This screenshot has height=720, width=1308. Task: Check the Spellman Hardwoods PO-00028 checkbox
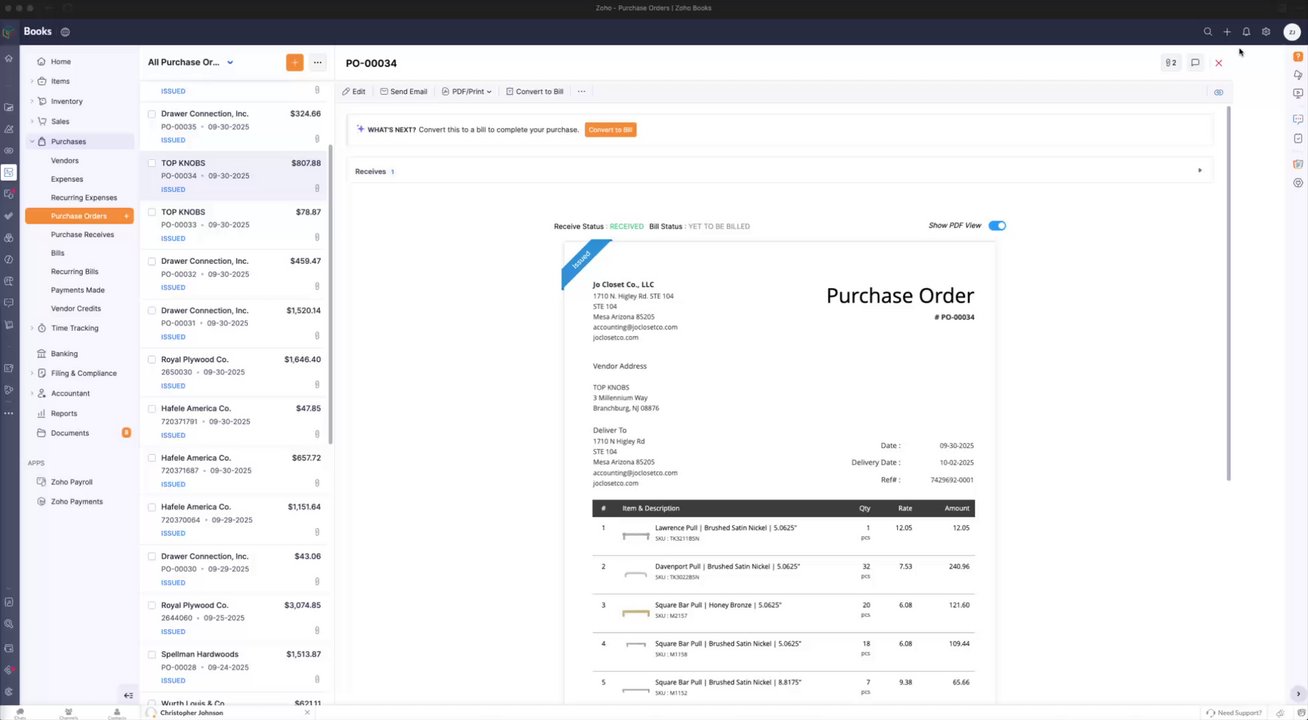coord(152,654)
